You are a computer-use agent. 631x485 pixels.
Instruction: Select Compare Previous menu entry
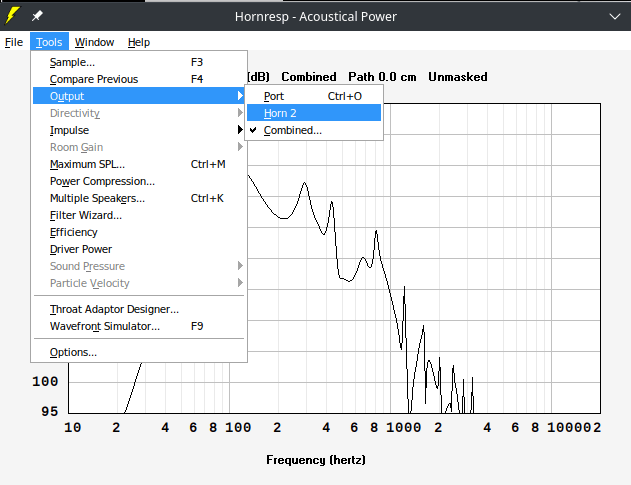tap(139, 79)
